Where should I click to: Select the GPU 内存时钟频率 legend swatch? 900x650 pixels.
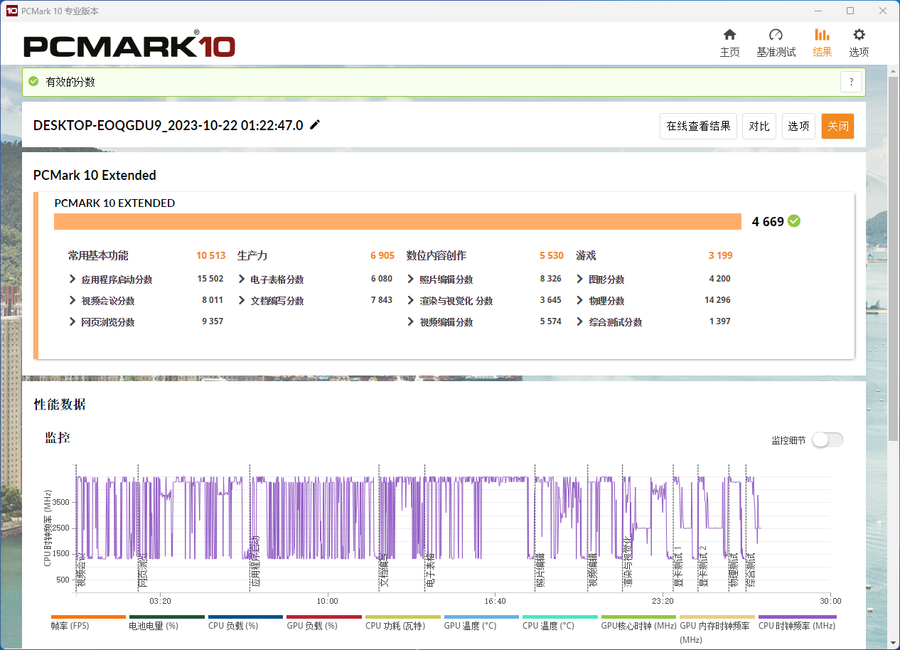pos(717,617)
